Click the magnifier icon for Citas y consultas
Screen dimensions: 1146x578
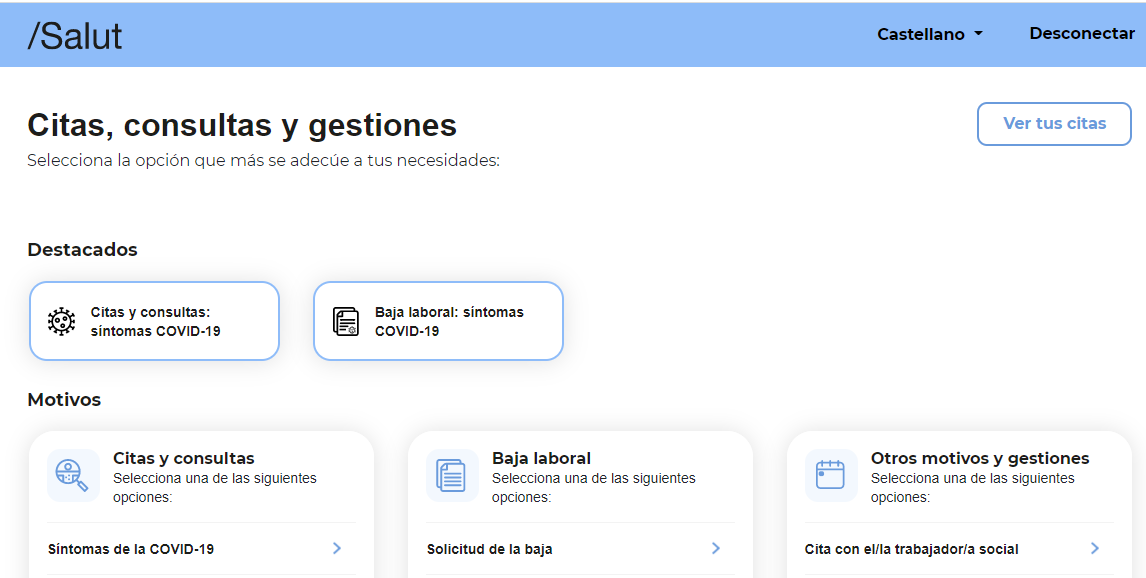73,475
